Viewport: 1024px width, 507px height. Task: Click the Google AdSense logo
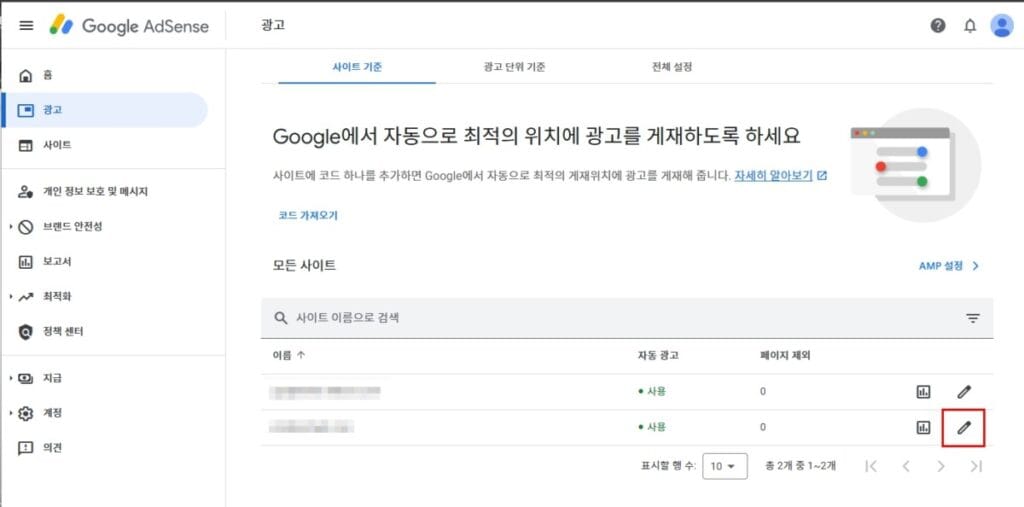tap(129, 25)
